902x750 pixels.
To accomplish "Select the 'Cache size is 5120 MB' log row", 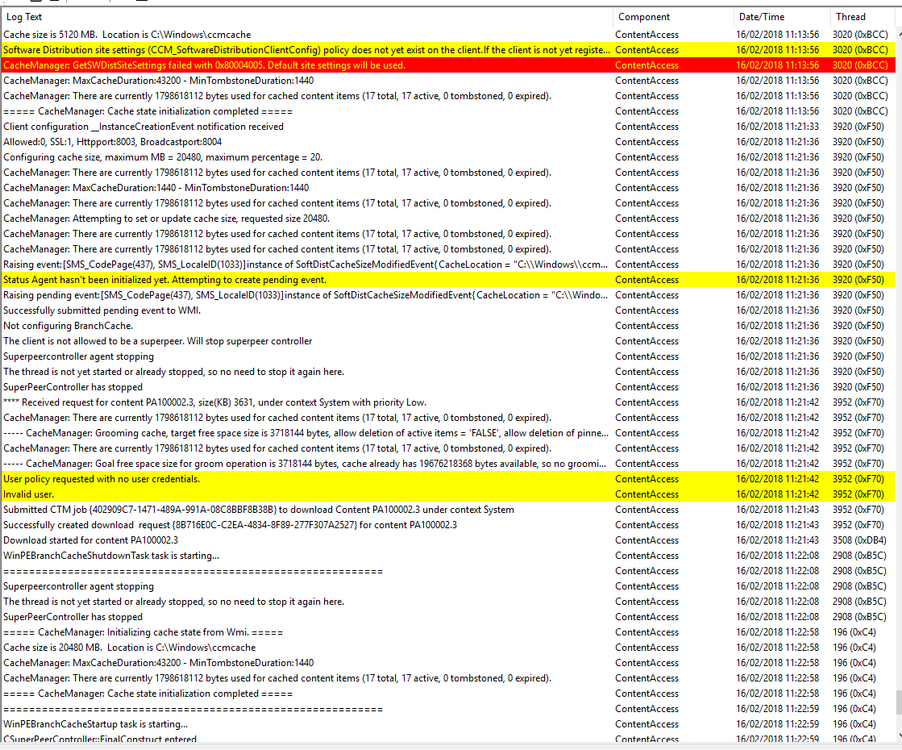I will 448,35.
